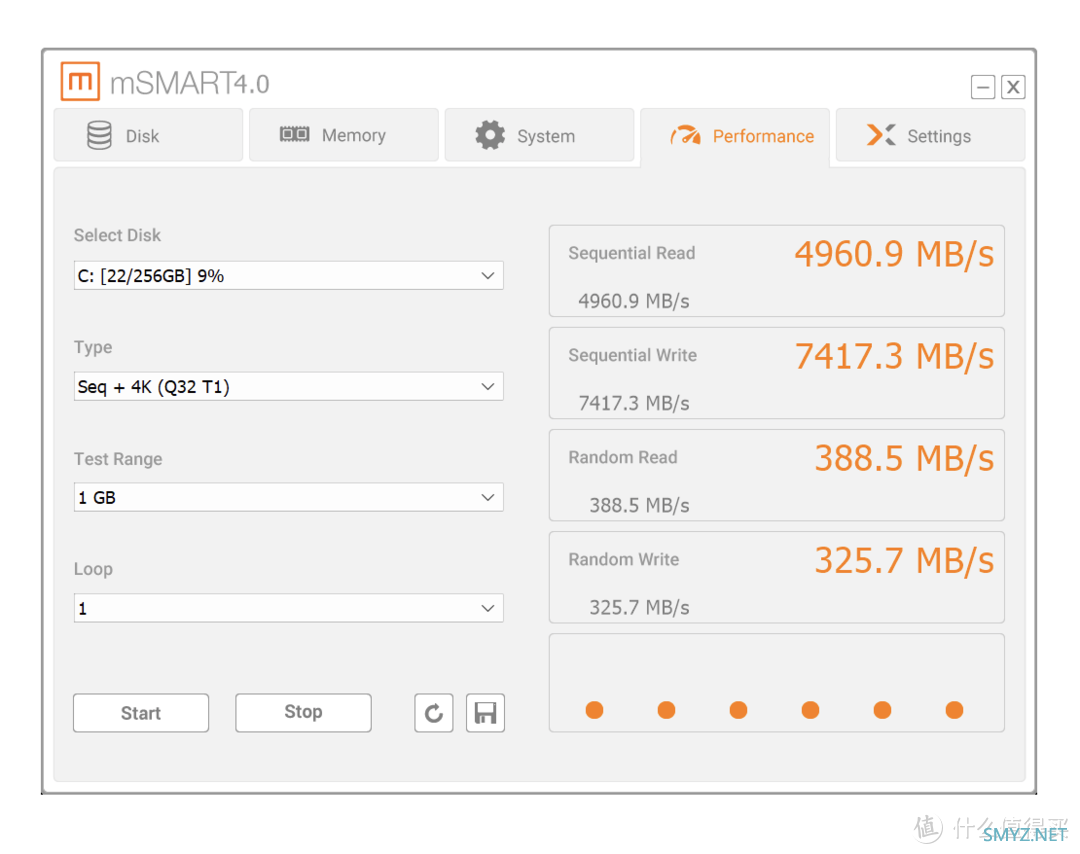Expand the Loop count dropdown
Image resolution: width=1080 pixels, height=854 pixels.
[x=288, y=608]
